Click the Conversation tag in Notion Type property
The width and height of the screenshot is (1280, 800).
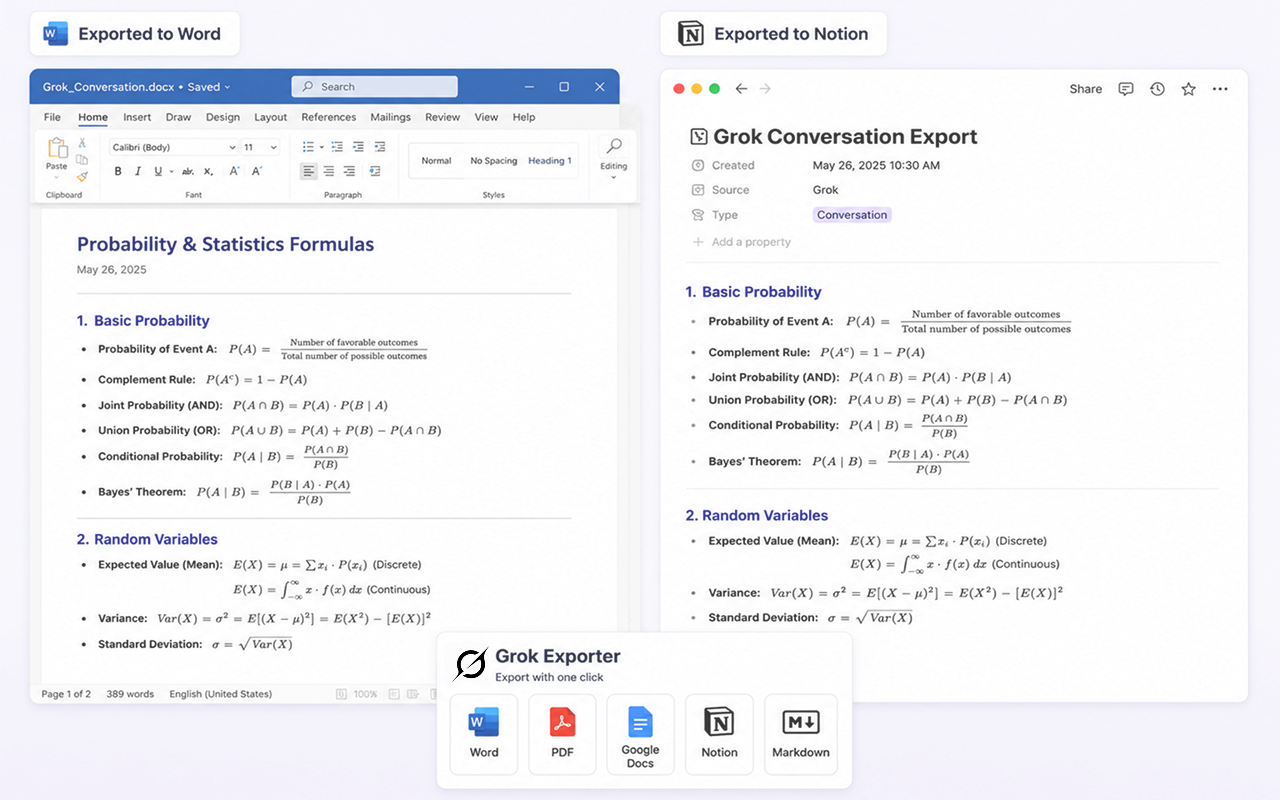click(x=852, y=215)
